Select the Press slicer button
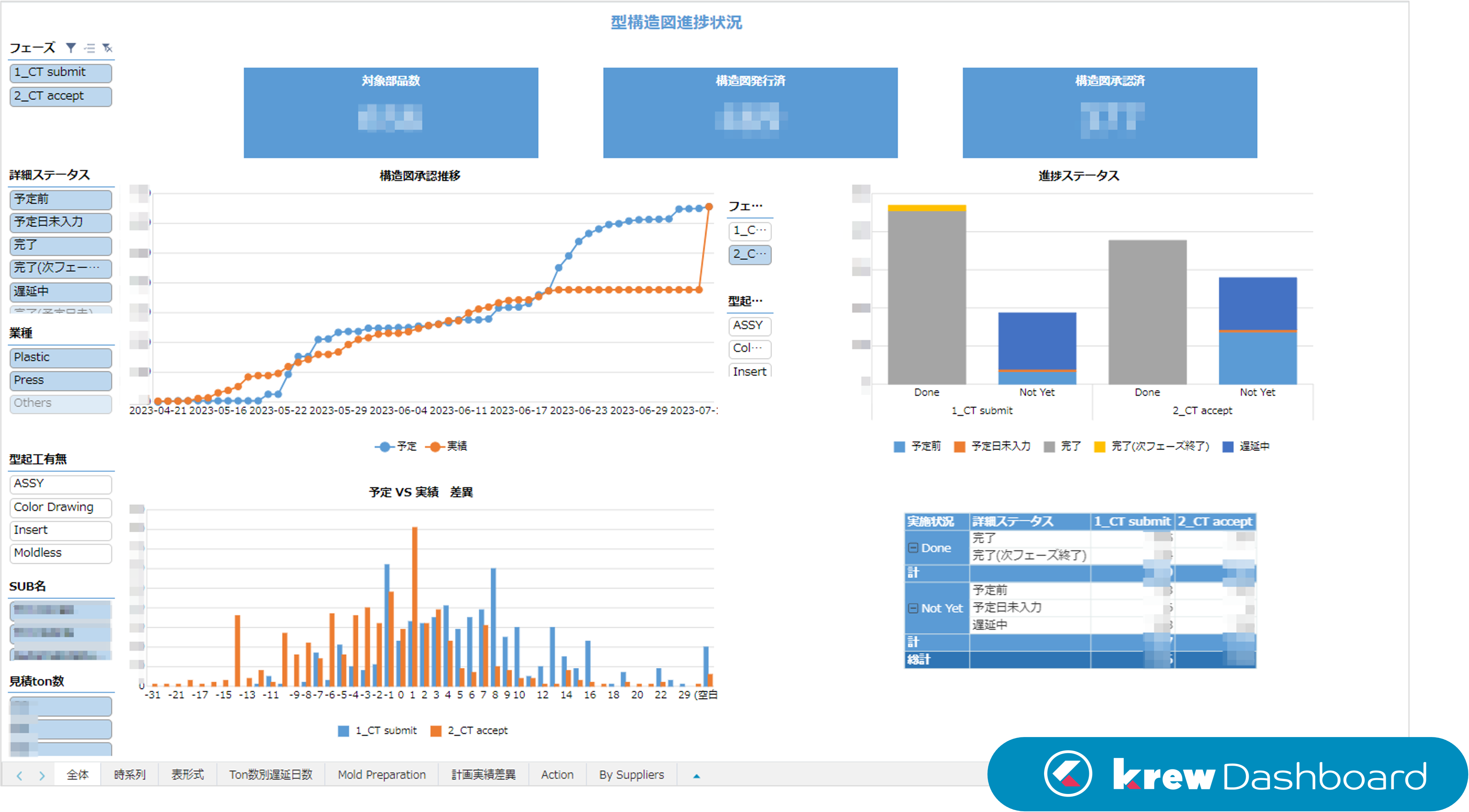Image resolution: width=1469 pixels, height=812 pixels. click(x=60, y=380)
